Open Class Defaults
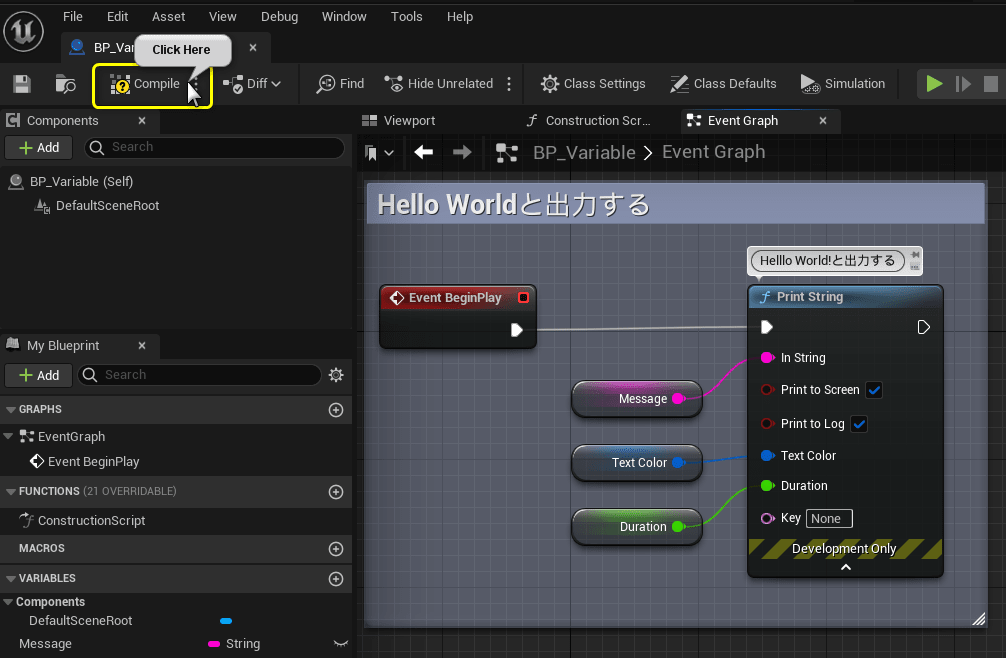The width and height of the screenshot is (1006, 658). (723, 83)
